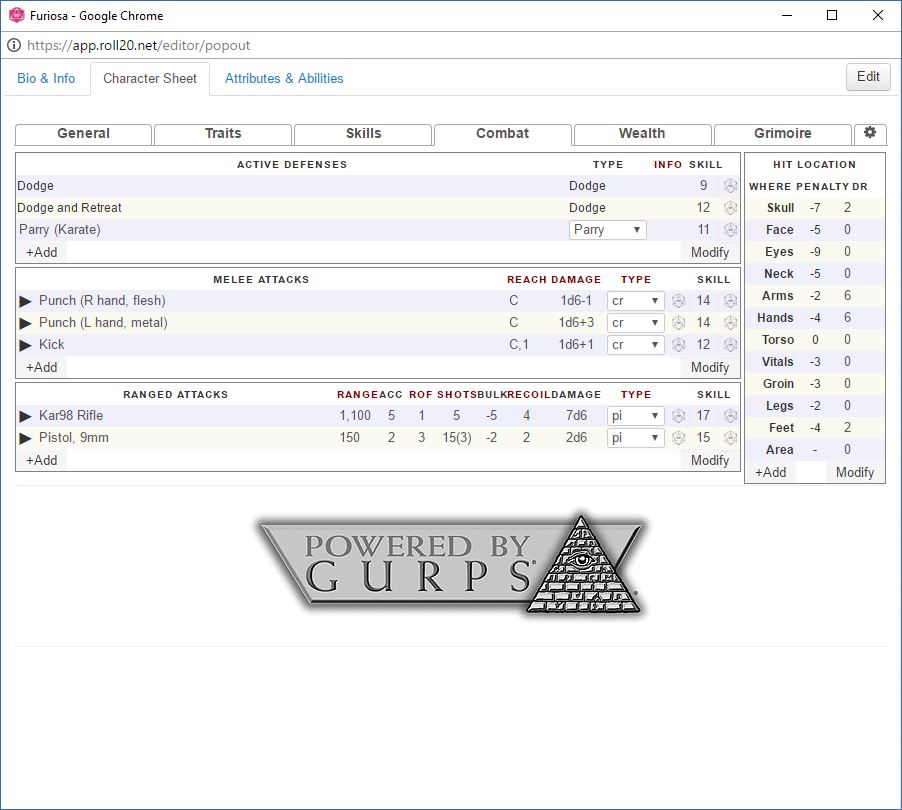Roll skill dice for Kar98 Rifle
The image size is (902, 810).
coord(730,416)
